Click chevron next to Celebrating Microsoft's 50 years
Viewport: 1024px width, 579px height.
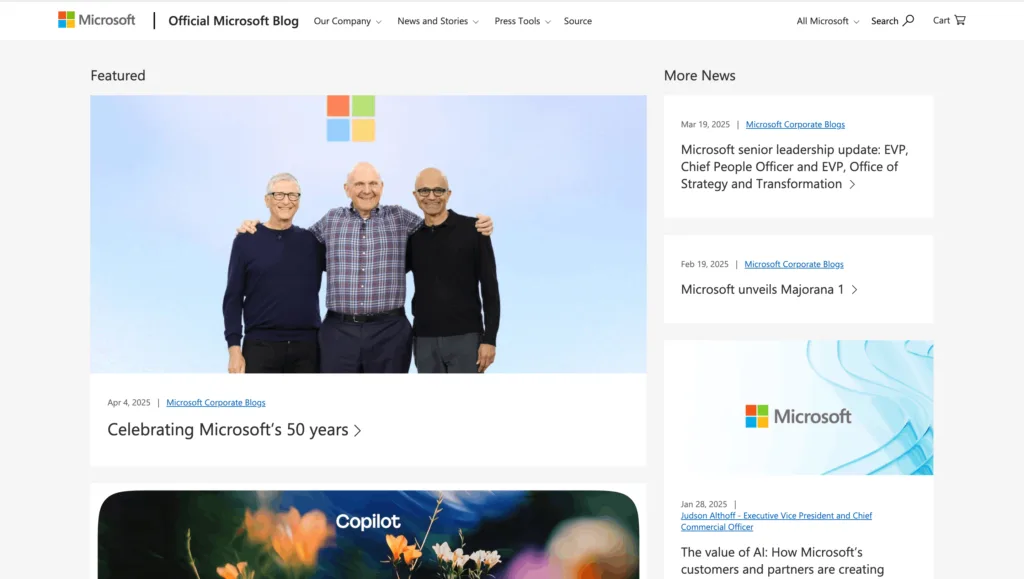pyautogui.click(x=357, y=431)
